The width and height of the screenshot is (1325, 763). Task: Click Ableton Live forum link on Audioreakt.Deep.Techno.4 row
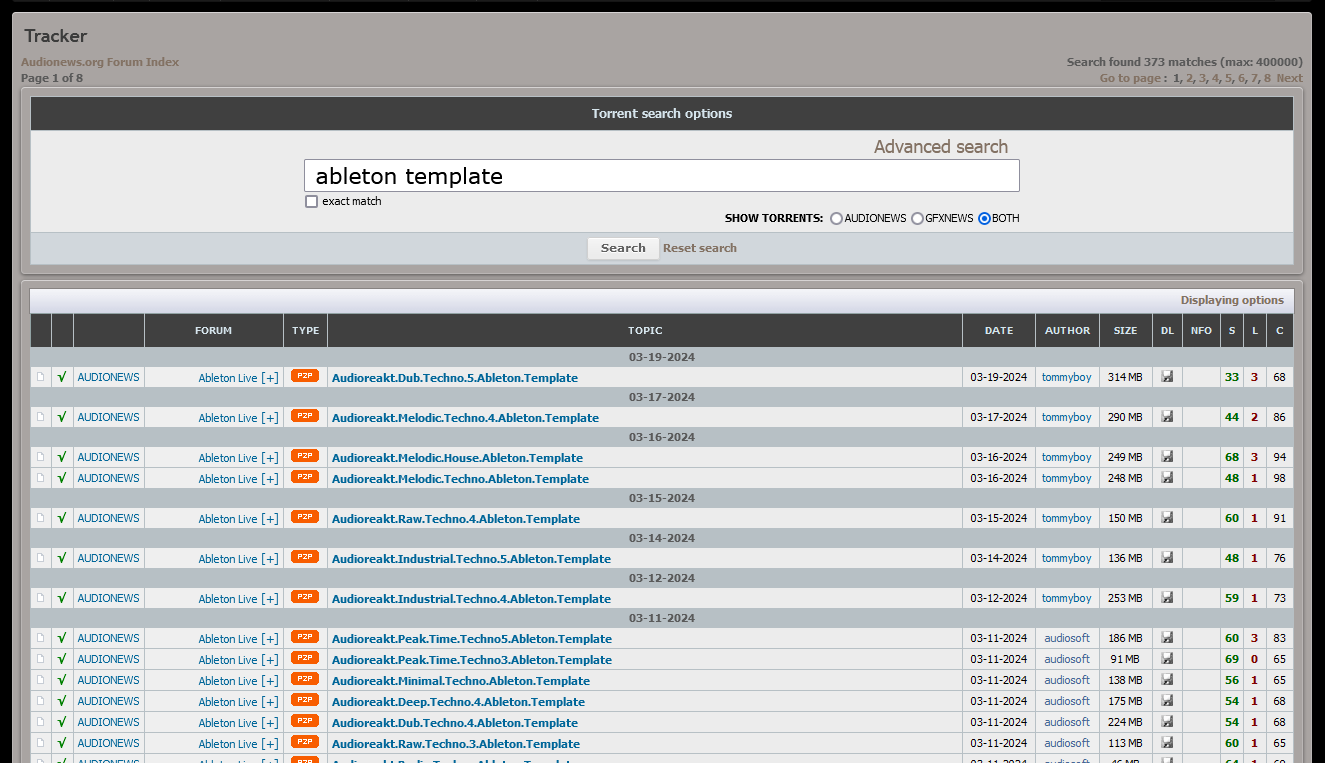tap(228, 702)
